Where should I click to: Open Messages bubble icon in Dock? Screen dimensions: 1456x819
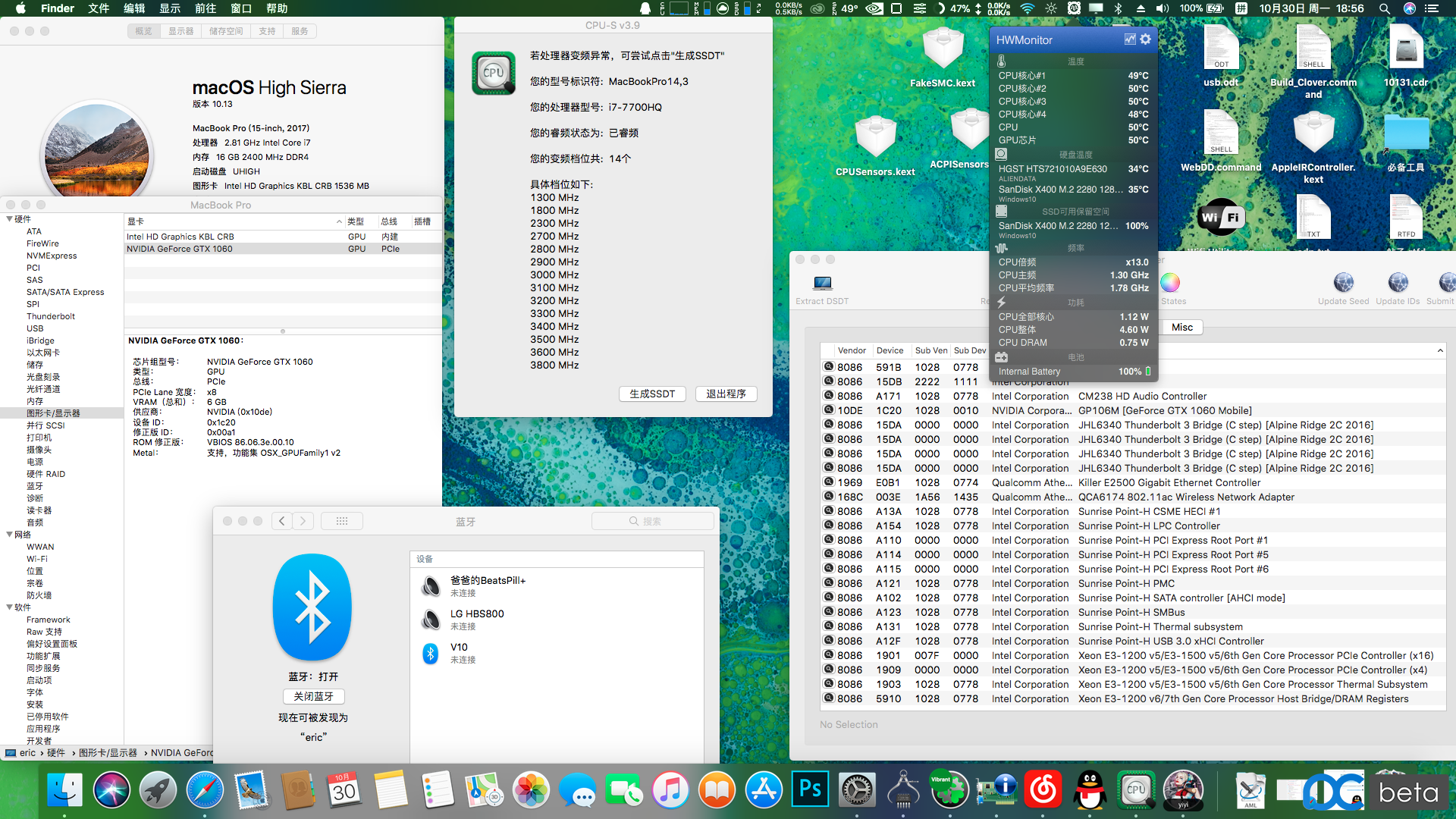[578, 791]
